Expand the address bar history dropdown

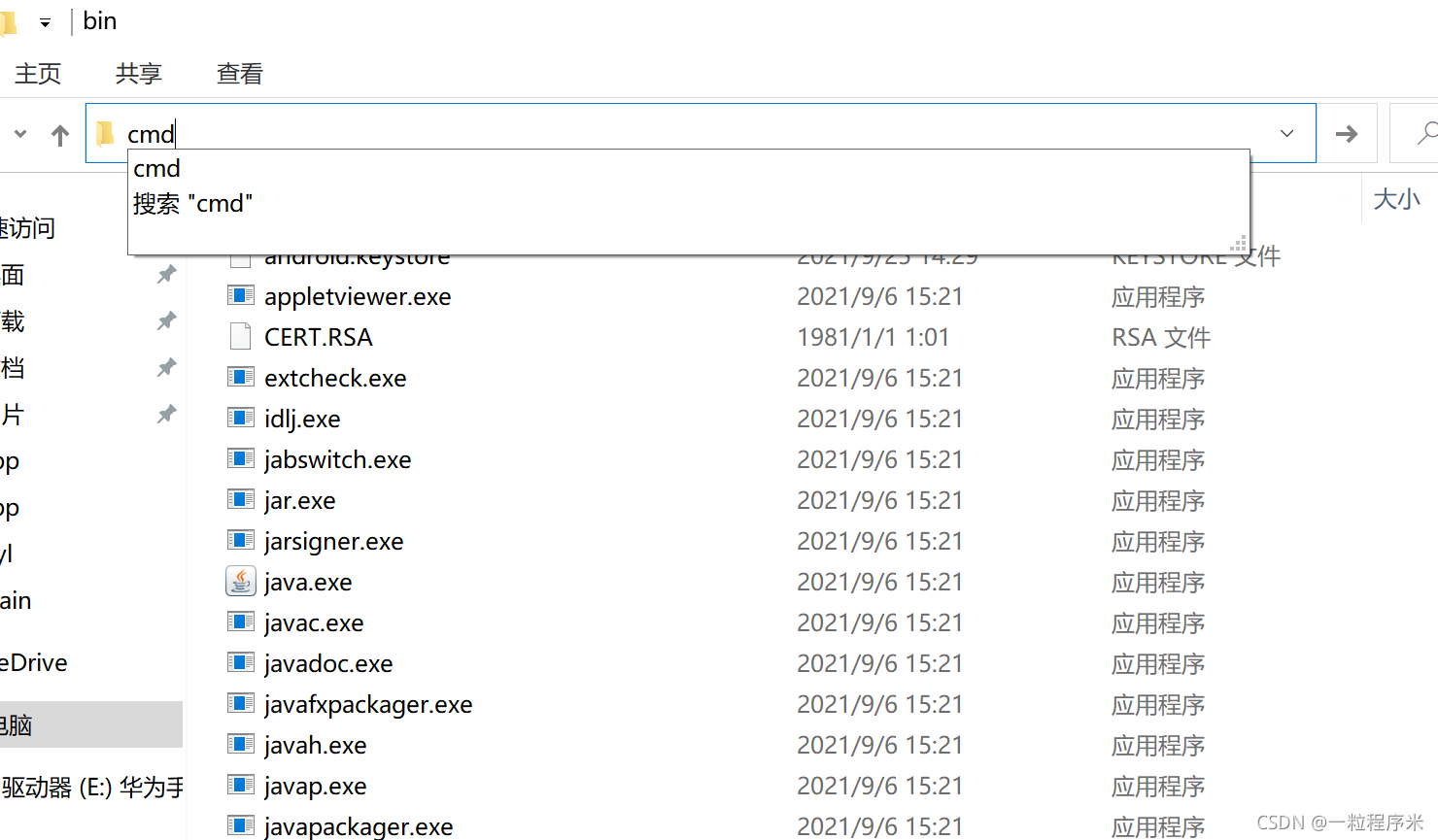pyautogui.click(x=1286, y=133)
